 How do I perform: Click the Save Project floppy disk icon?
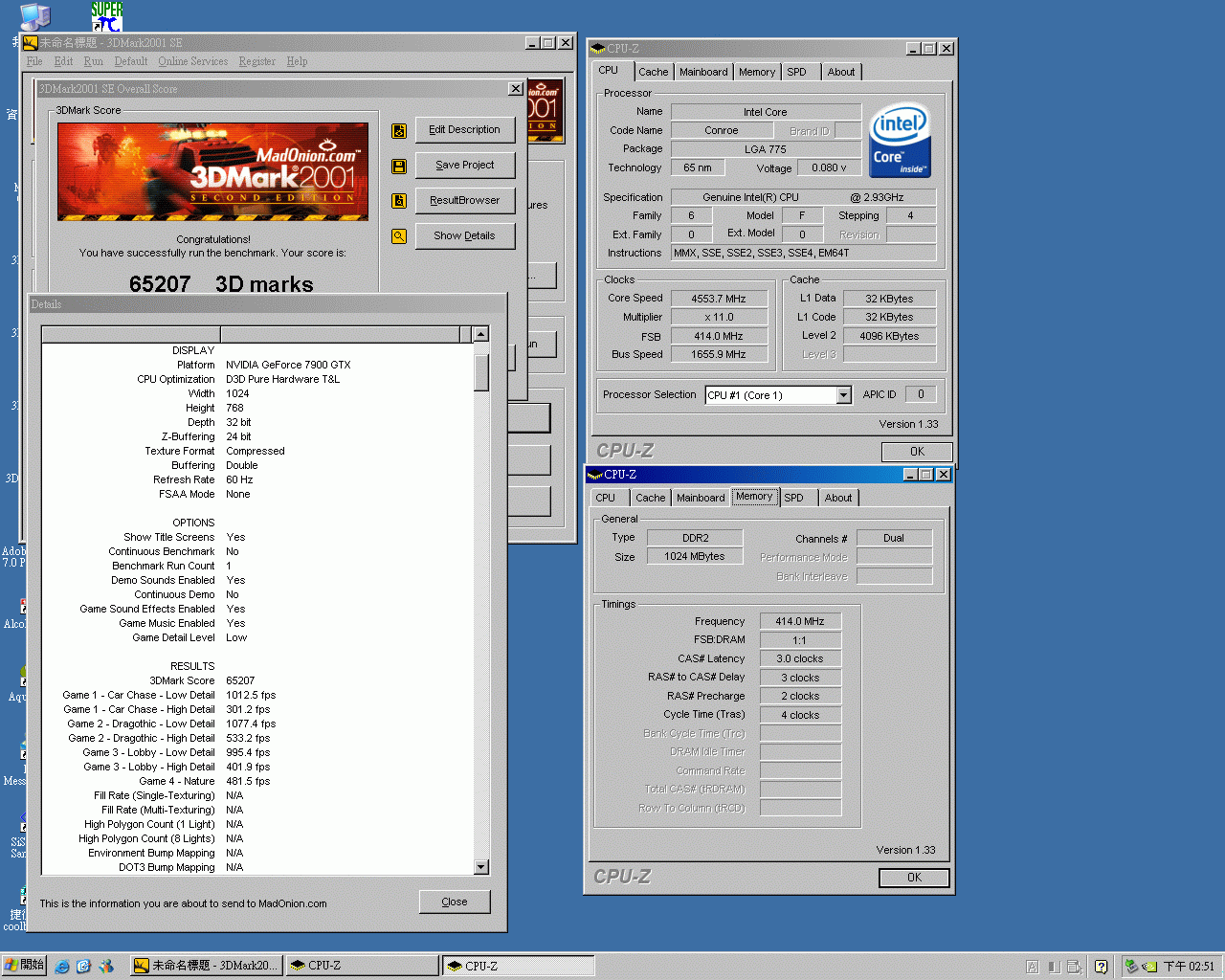(399, 167)
